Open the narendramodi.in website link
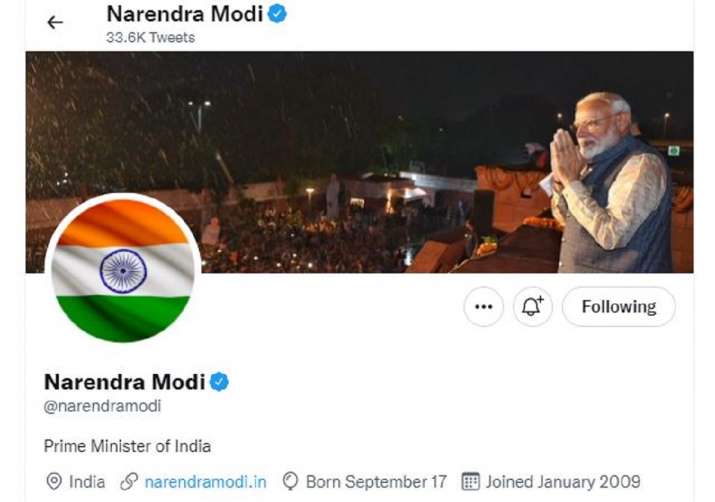Screen dimensions: 715x502 (x=205, y=482)
